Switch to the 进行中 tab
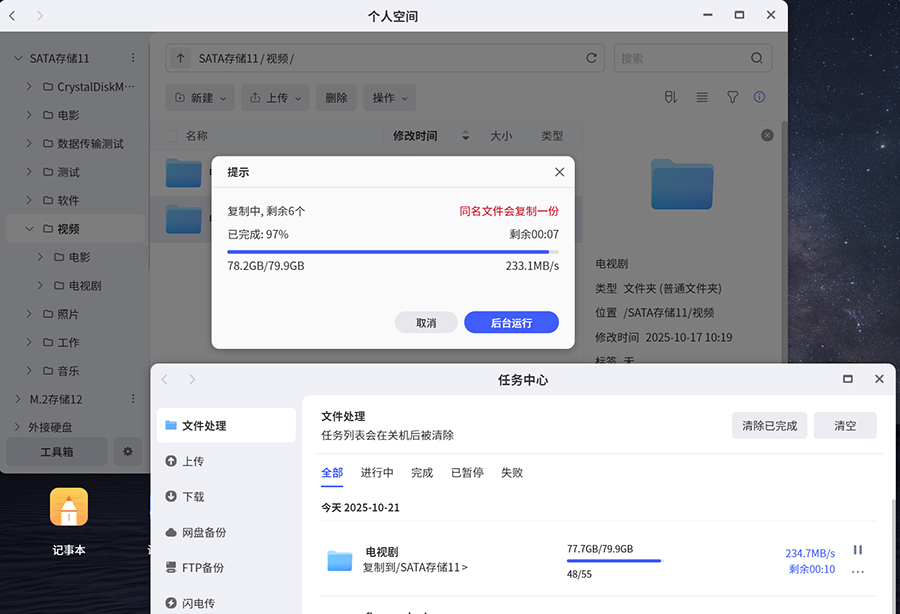 pyautogui.click(x=377, y=473)
